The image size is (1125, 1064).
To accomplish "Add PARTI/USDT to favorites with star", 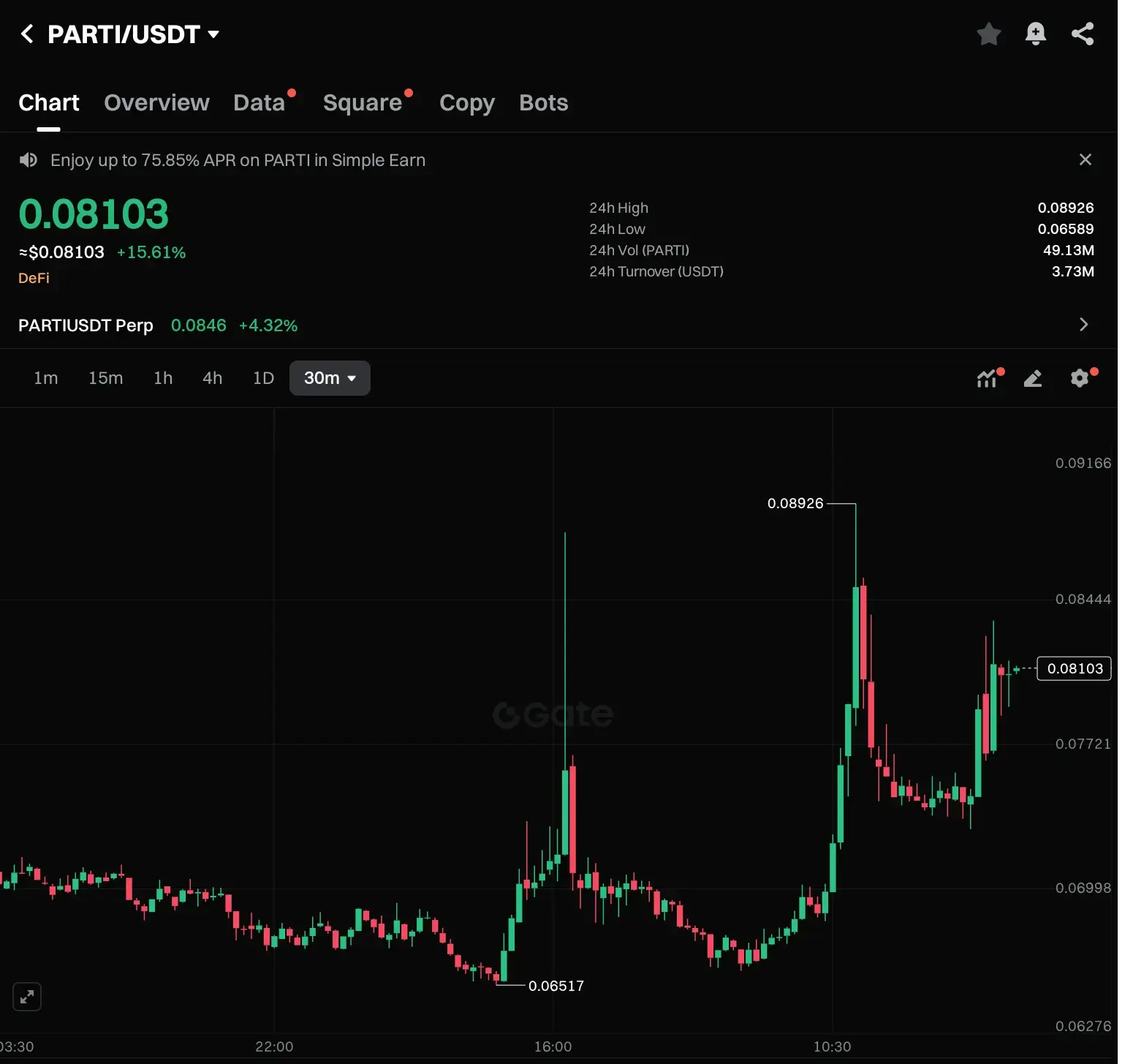I will coord(988,34).
